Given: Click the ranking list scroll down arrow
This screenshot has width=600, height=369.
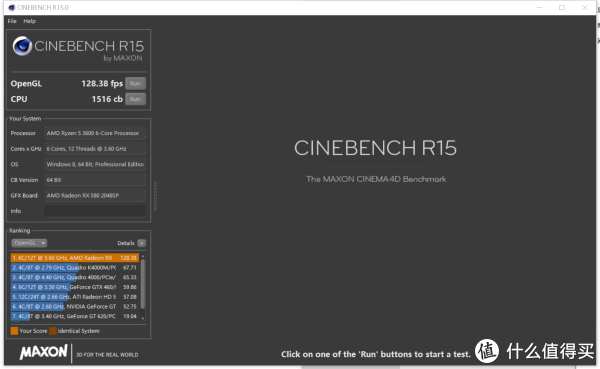Looking at the screenshot, I should 143,318.
